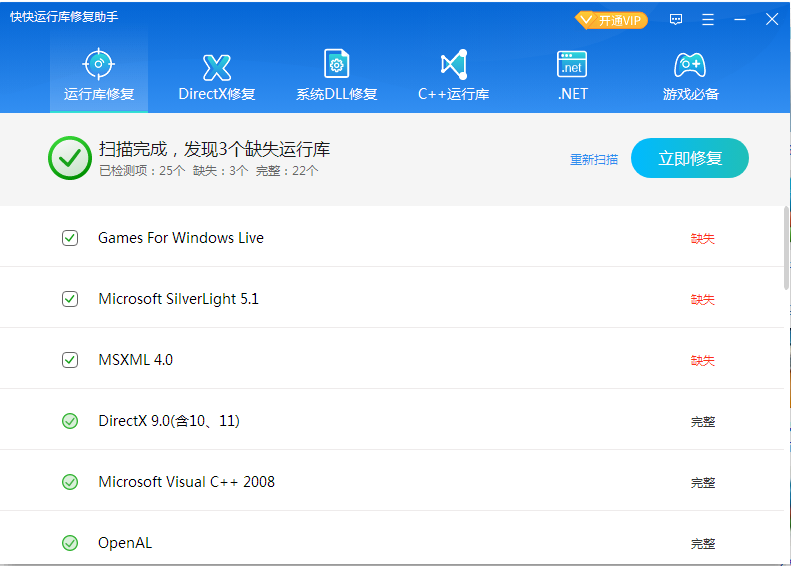Click the 扫描完成，发现3个缺失运行库 heading
This screenshot has width=791, height=566.
pyautogui.click(x=214, y=149)
